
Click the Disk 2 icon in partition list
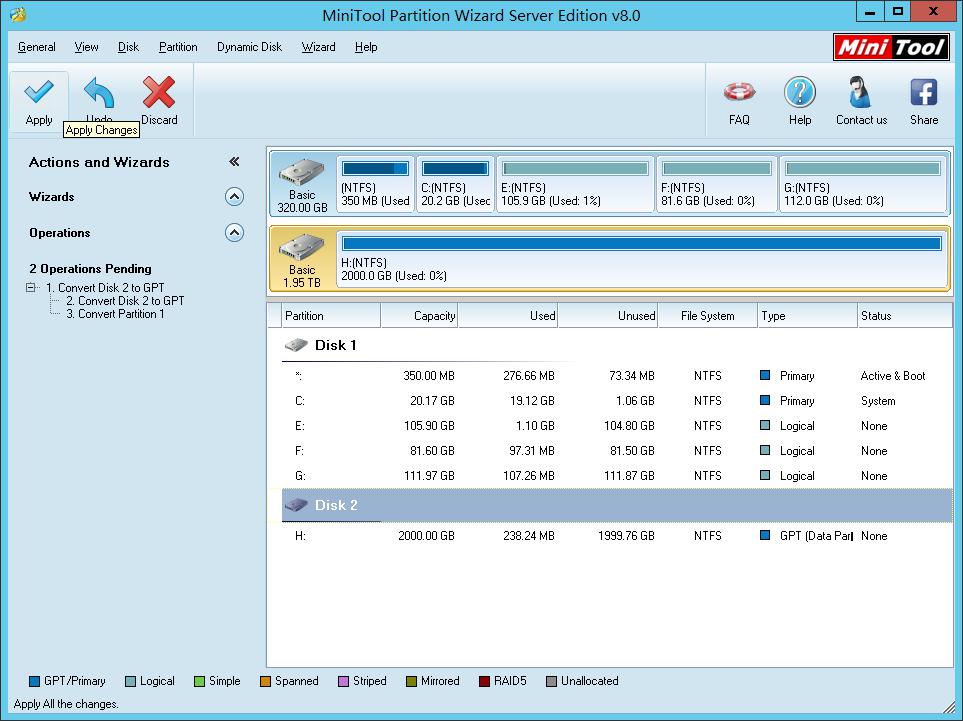296,505
